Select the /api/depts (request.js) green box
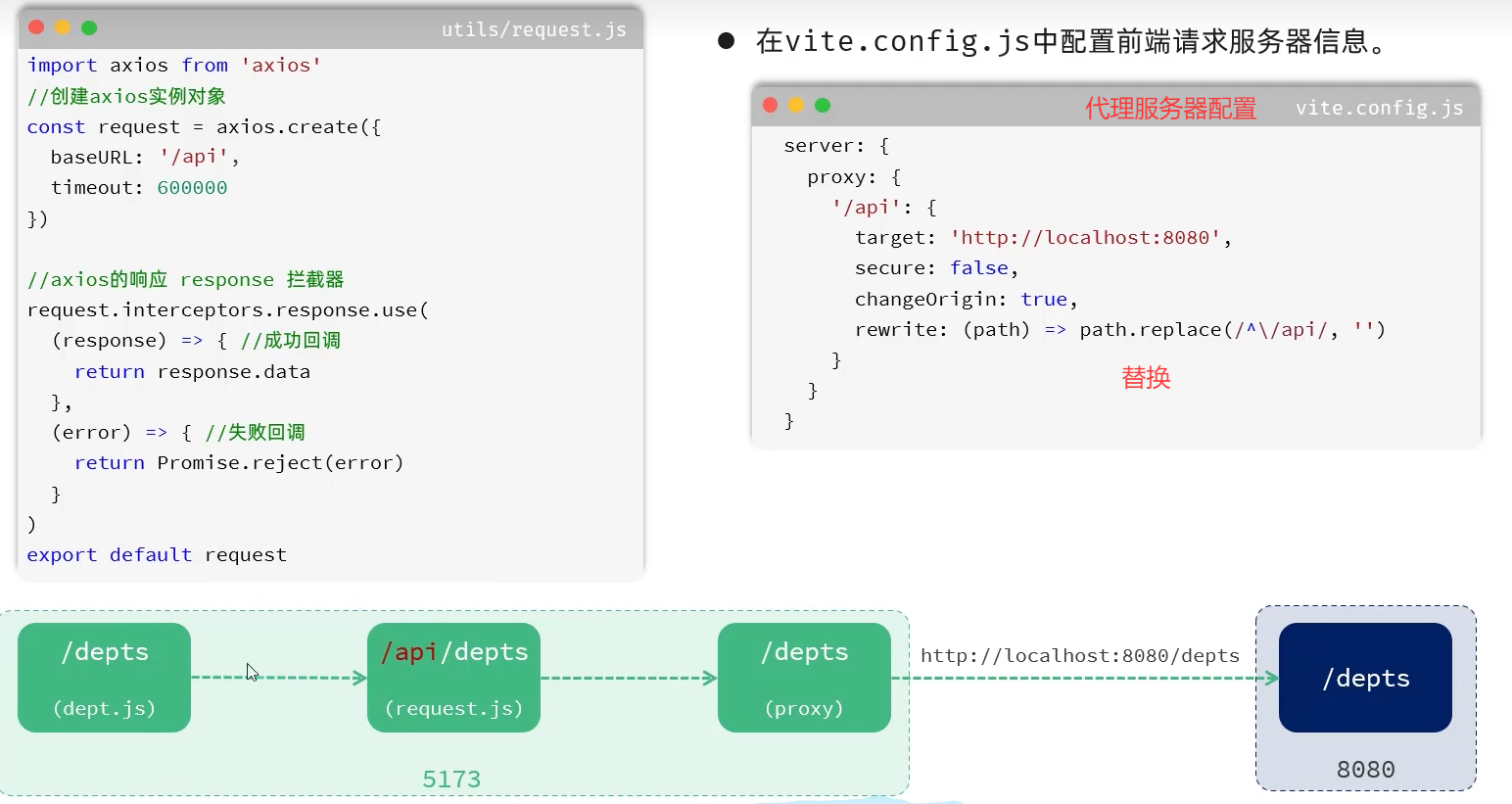Viewport: 1512px width, 804px height. coord(453,678)
